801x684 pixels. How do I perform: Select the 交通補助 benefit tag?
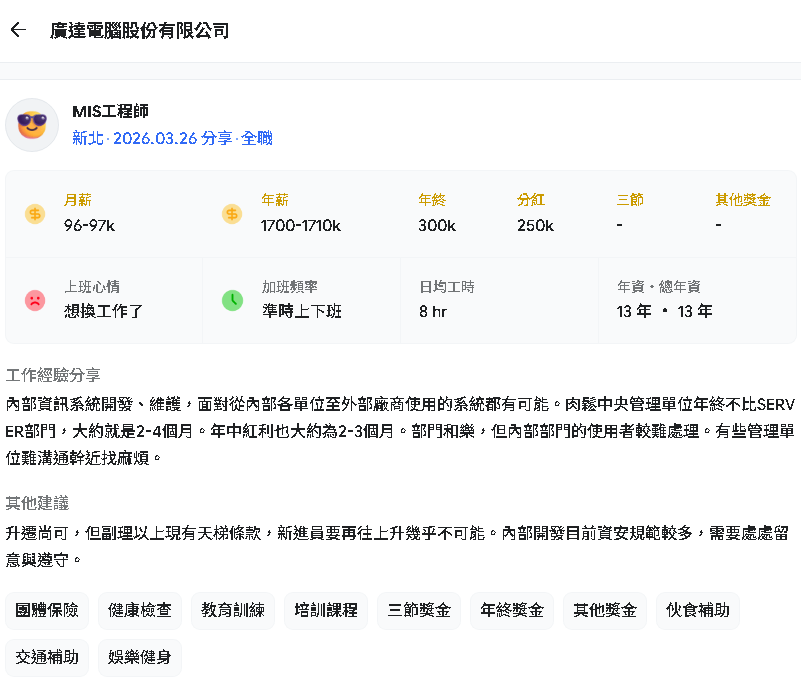coord(47,657)
